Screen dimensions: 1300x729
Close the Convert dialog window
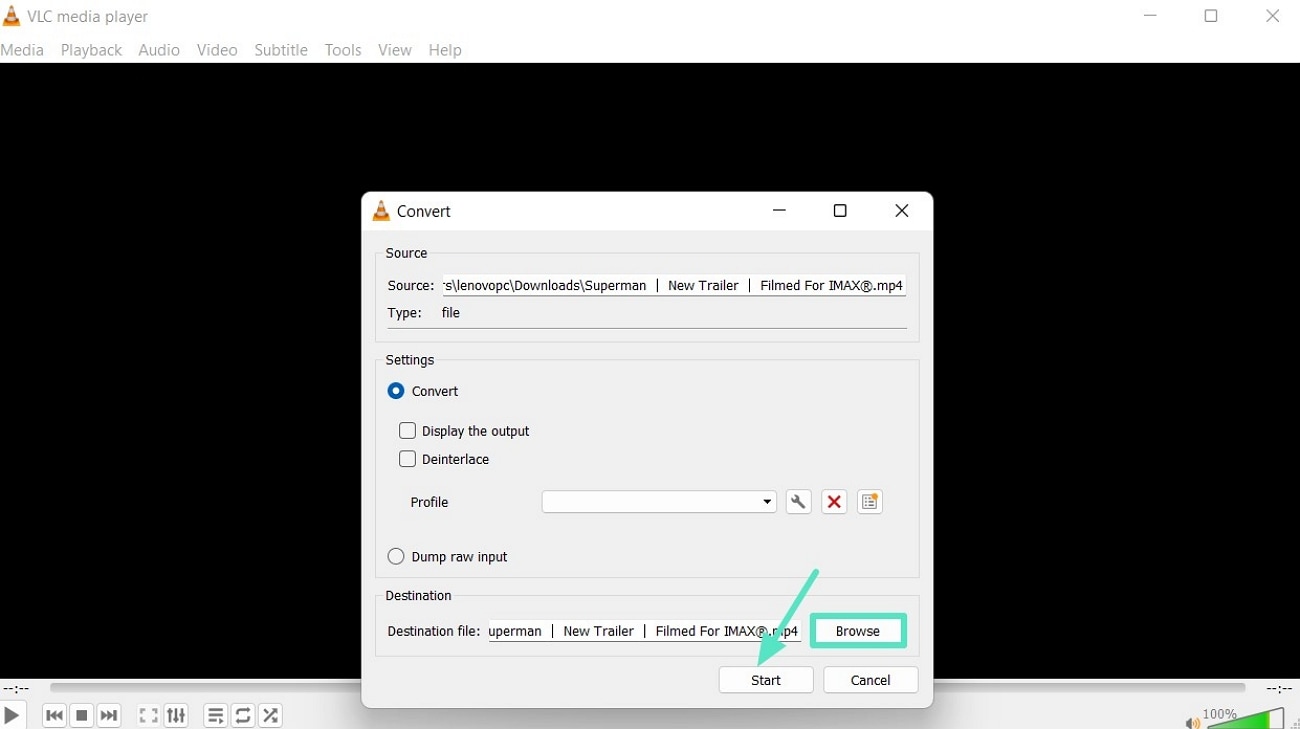coord(902,211)
